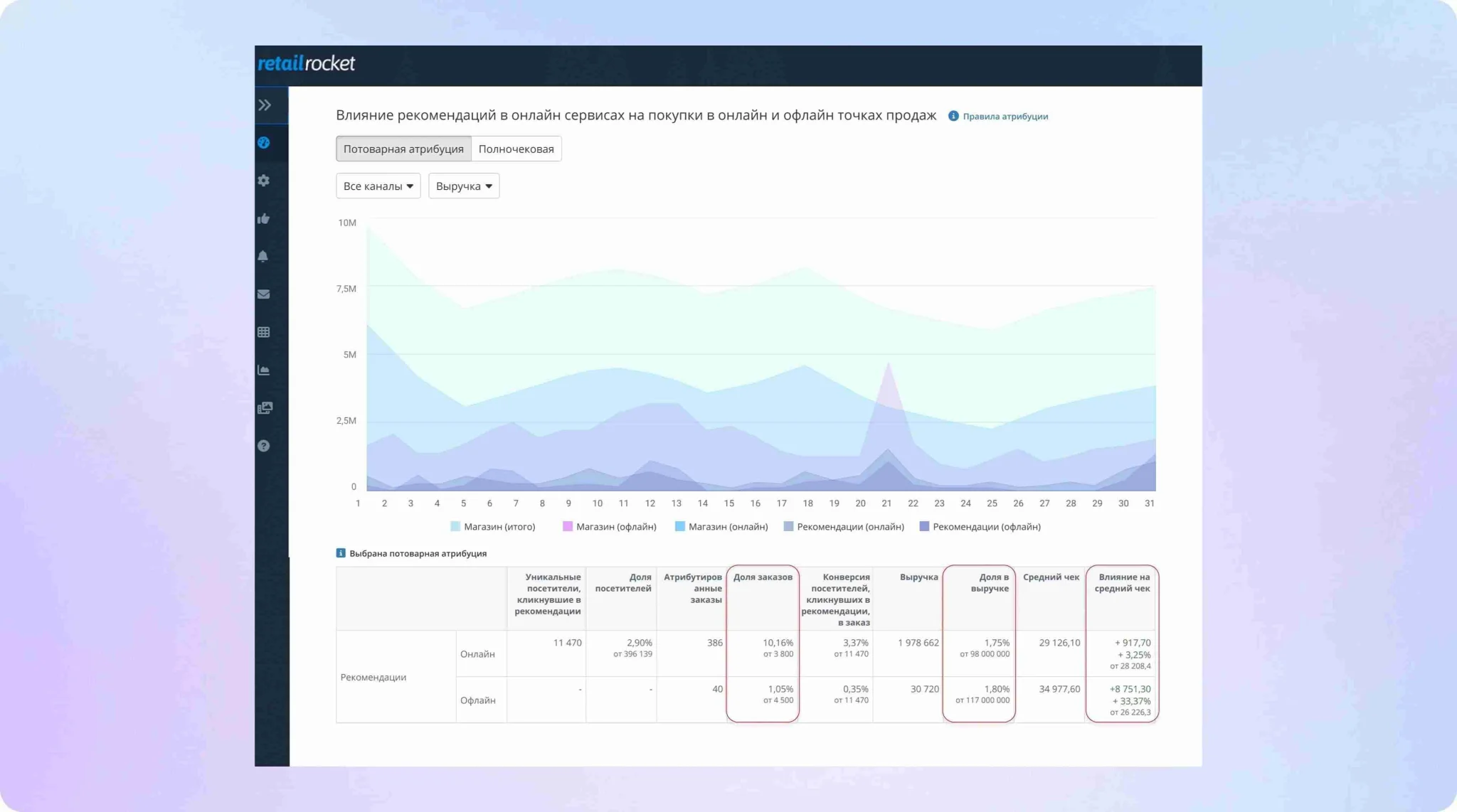This screenshot has width=1457, height=812.
Task: Open the bell notifications icon
Action: click(x=263, y=257)
